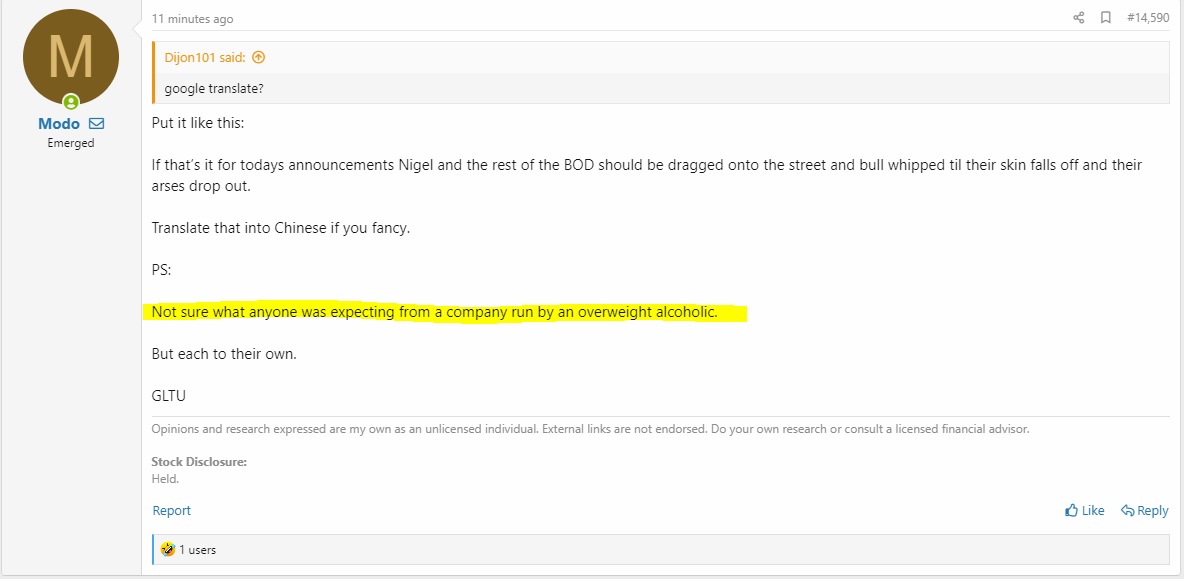Click the 'Stock Disclosure:' label

(199, 462)
